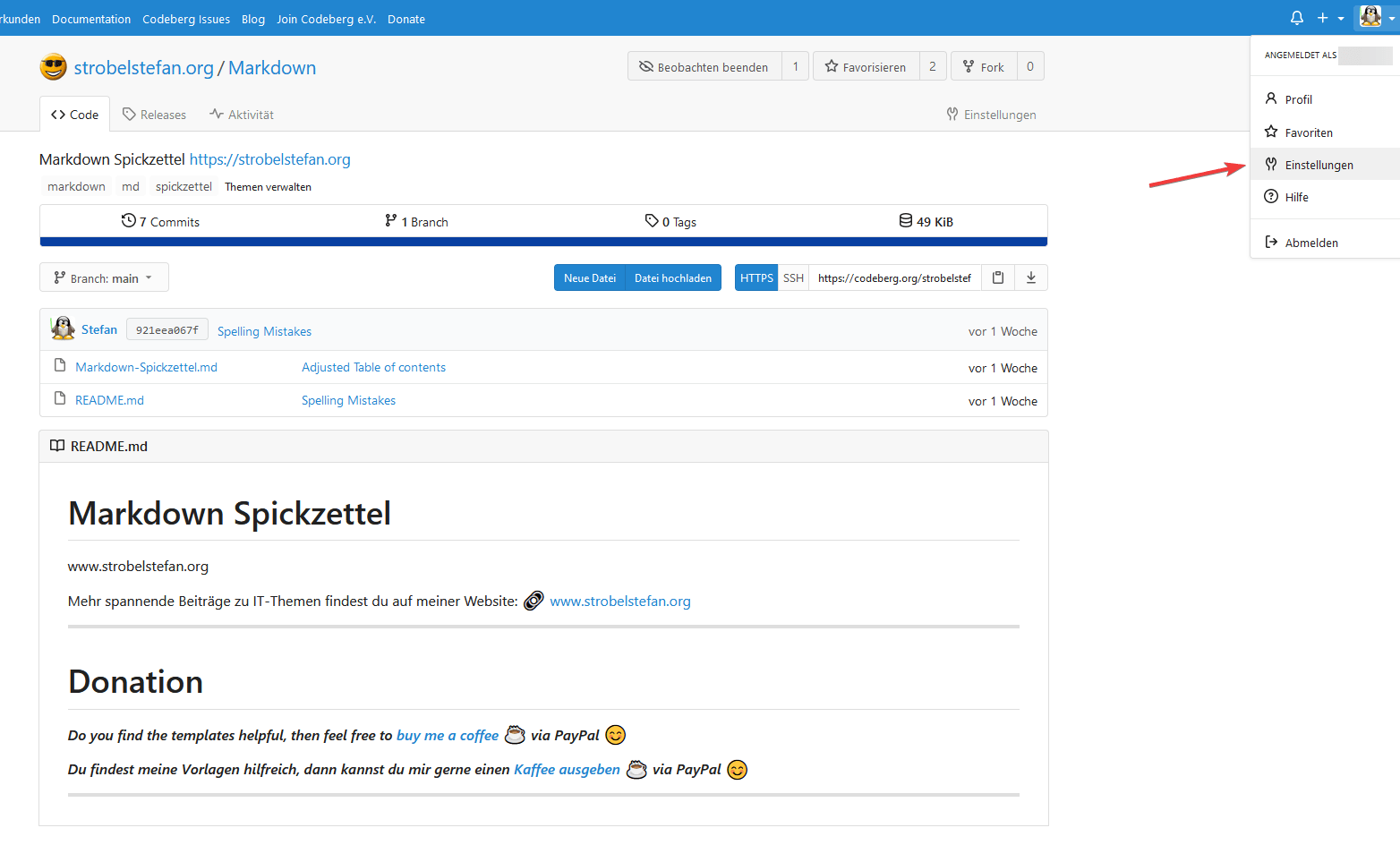The image size is (1400, 862).
Task: Click the Neue Datei button
Action: [x=590, y=278]
